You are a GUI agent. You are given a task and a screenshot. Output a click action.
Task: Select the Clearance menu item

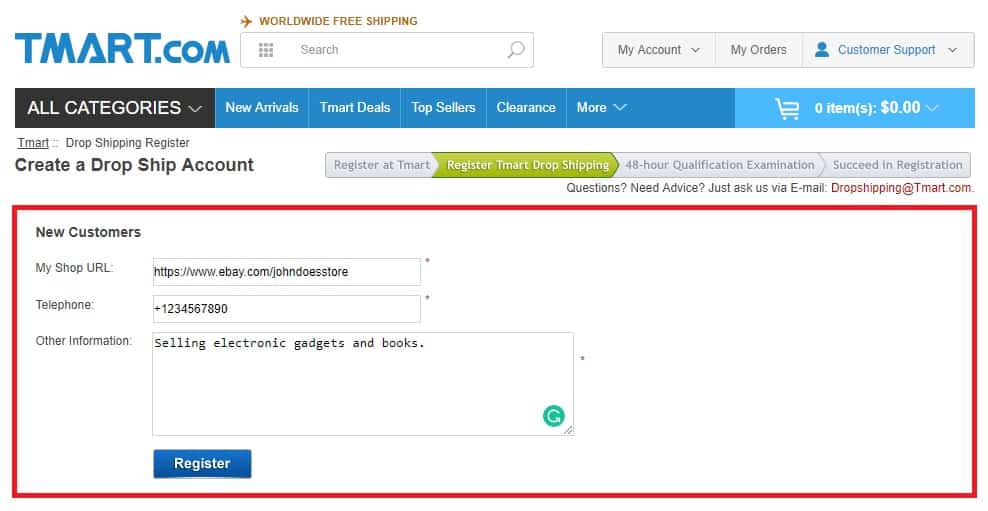pos(526,108)
